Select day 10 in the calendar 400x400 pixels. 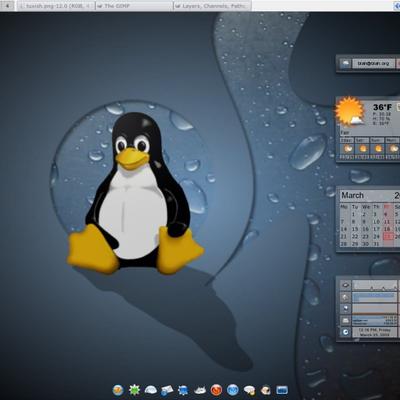(376, 222)
